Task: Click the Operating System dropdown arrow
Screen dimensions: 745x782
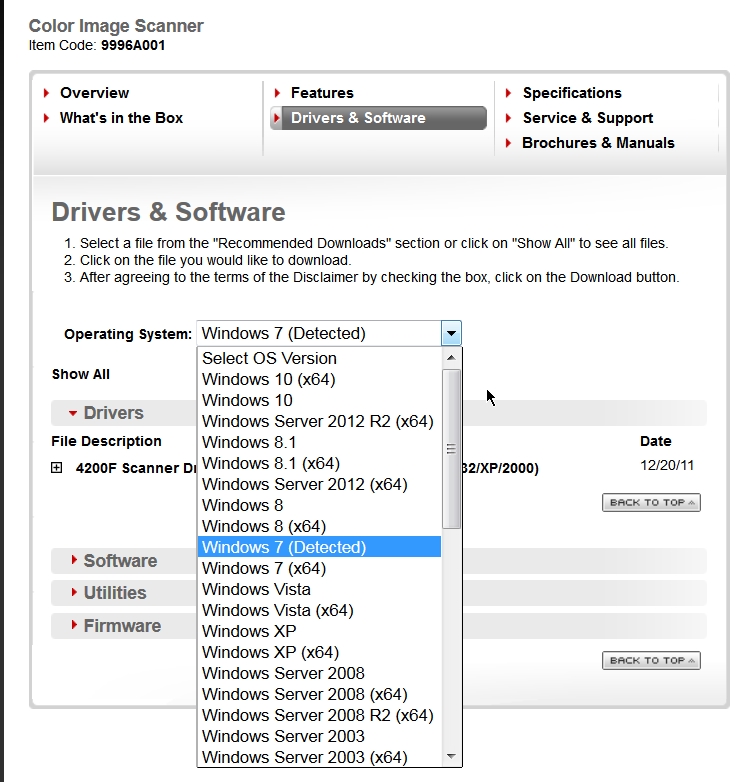Action: click(451, 334)
